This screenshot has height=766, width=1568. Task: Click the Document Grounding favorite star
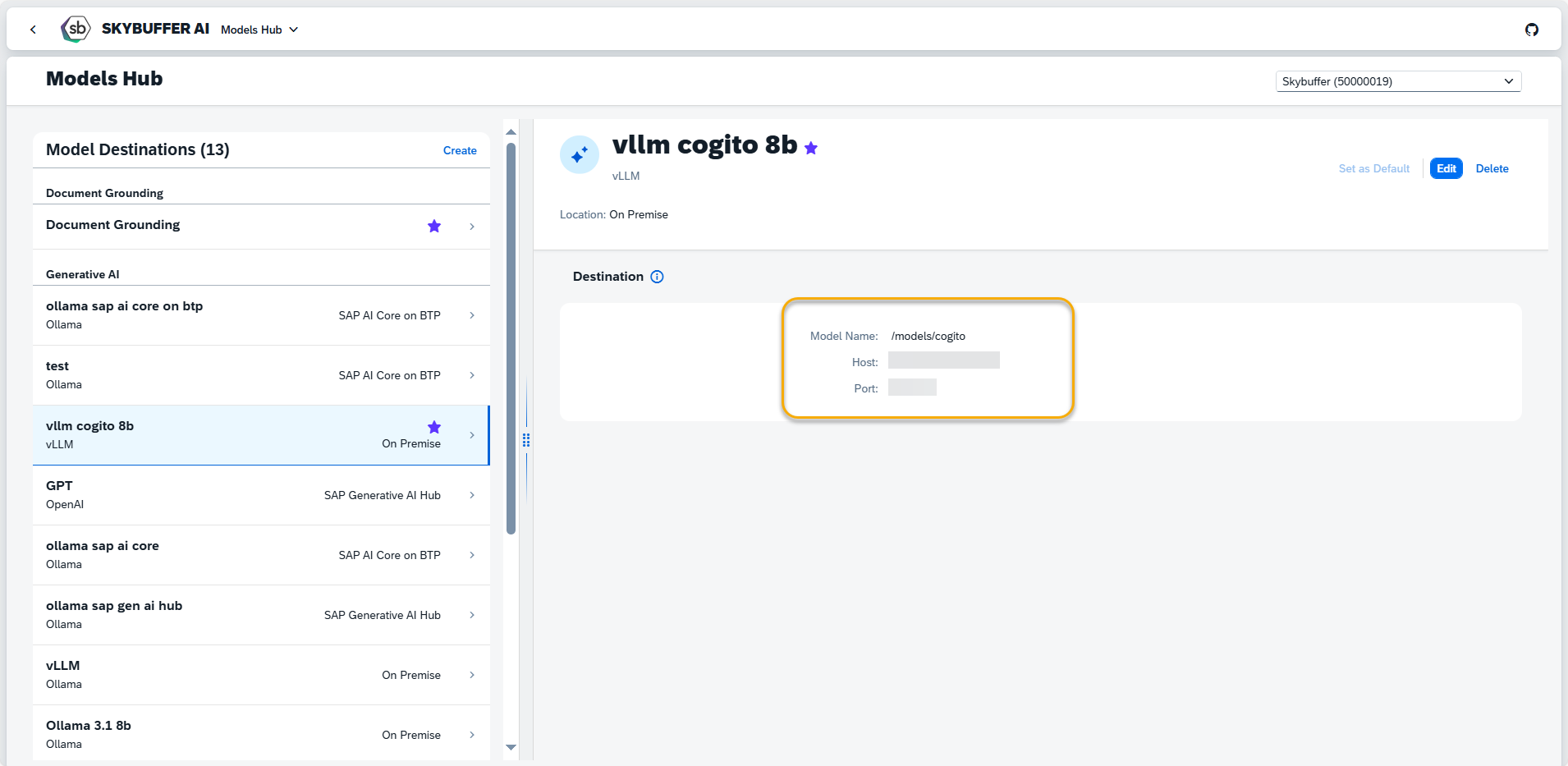tap(434, 227)
